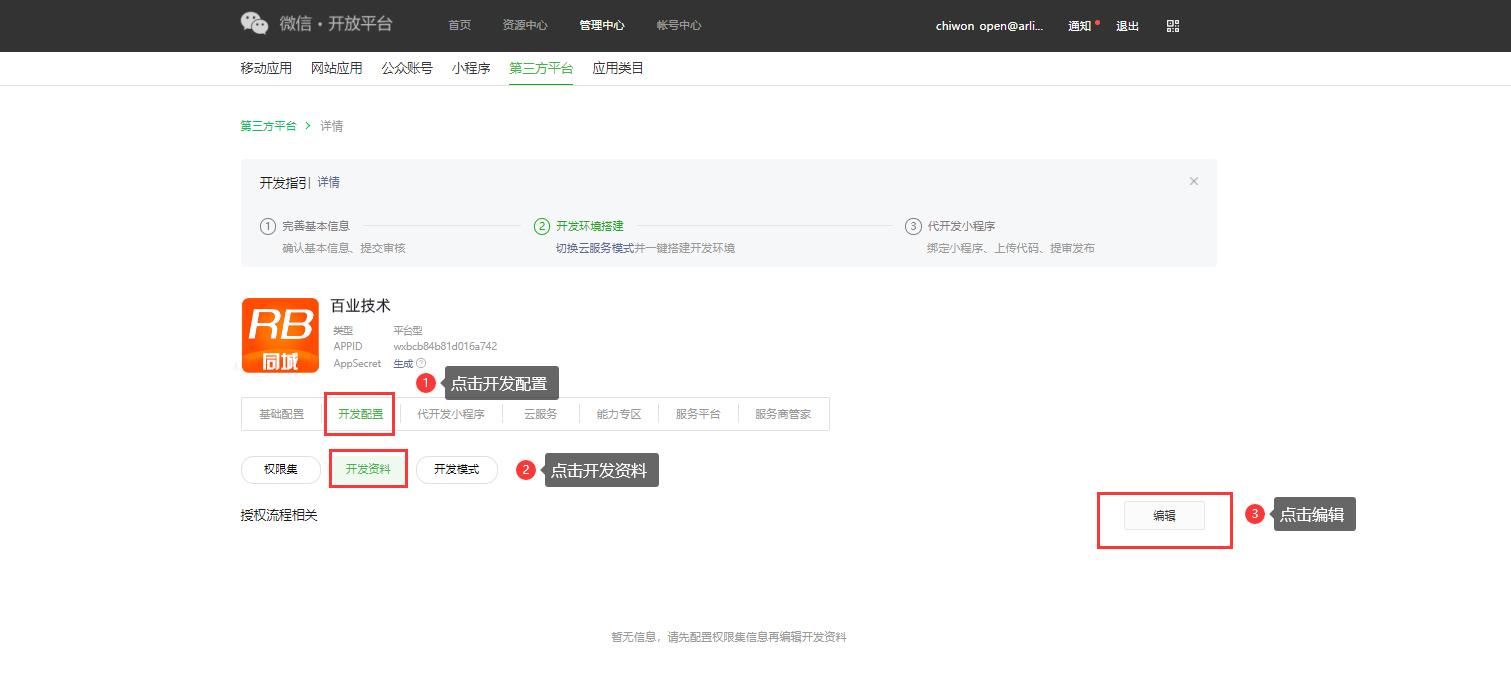Click 首页 in the top navigation

point(459,26)
